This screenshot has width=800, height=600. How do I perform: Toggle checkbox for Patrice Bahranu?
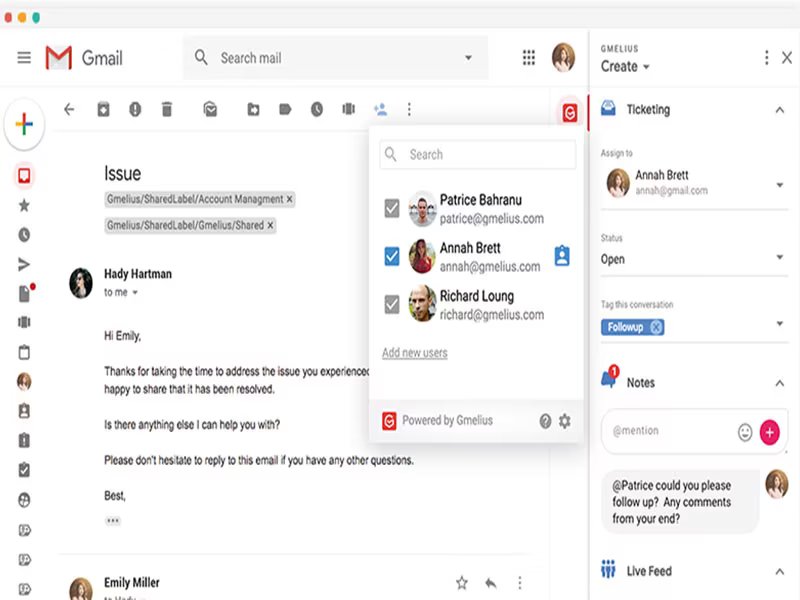392,208
